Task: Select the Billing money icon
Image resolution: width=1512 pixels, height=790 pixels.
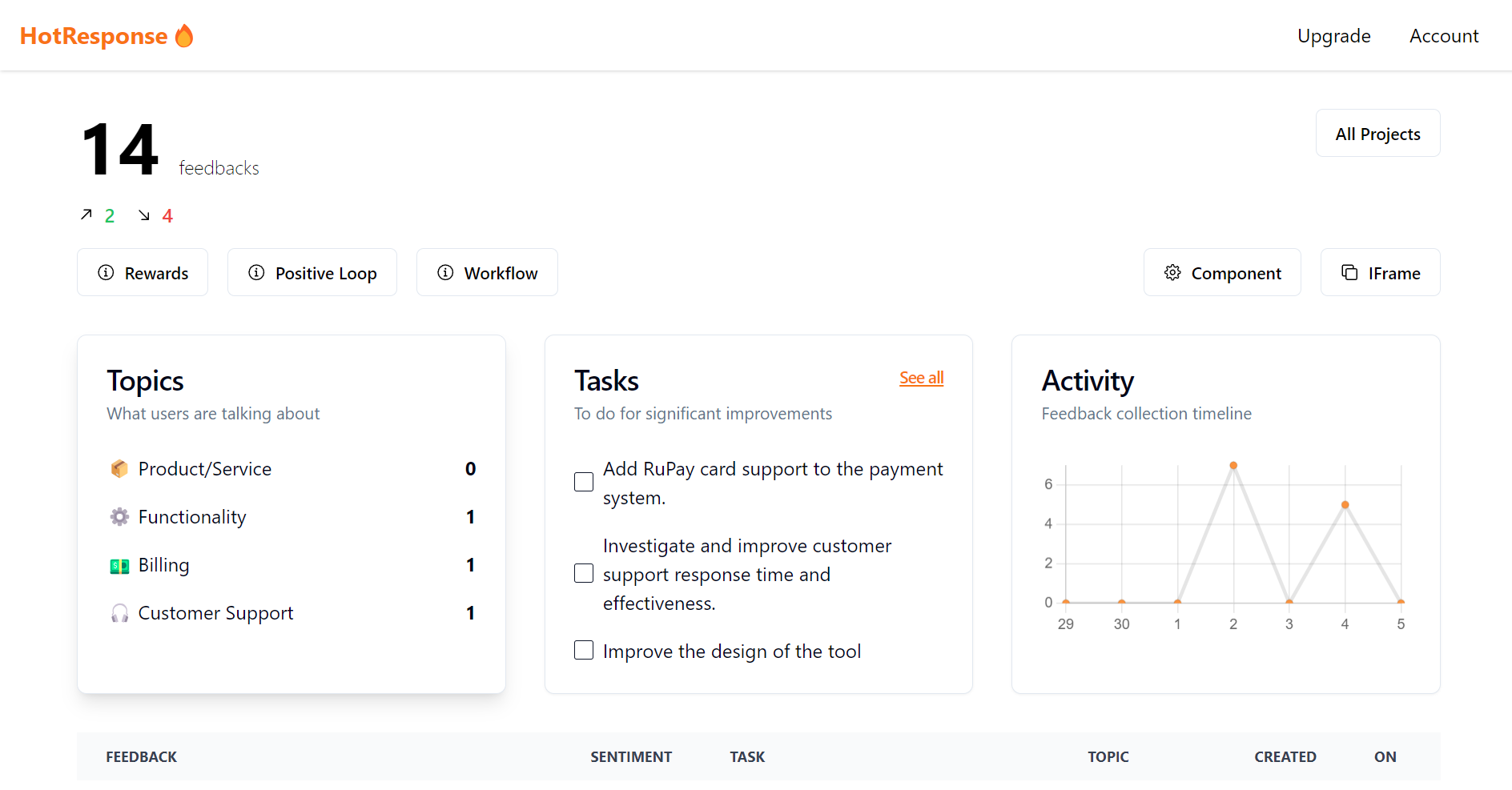Action: click(x=119, y=566)
